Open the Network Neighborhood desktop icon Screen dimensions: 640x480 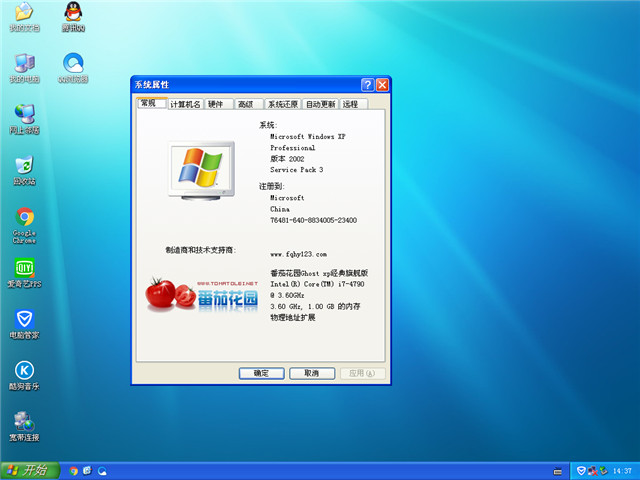coord(24,119)
